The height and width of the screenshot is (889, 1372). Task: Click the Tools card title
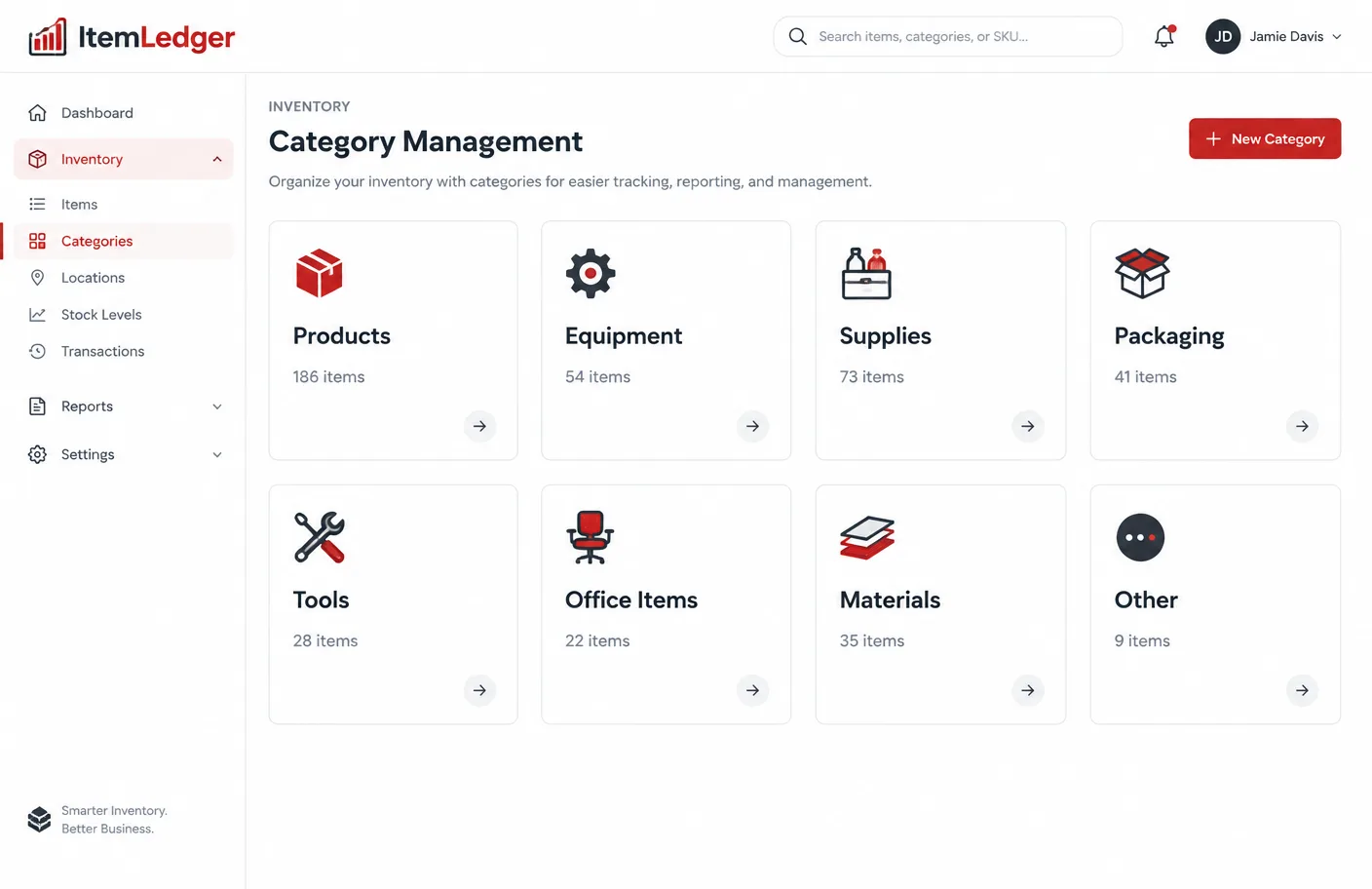click(321, 599)
